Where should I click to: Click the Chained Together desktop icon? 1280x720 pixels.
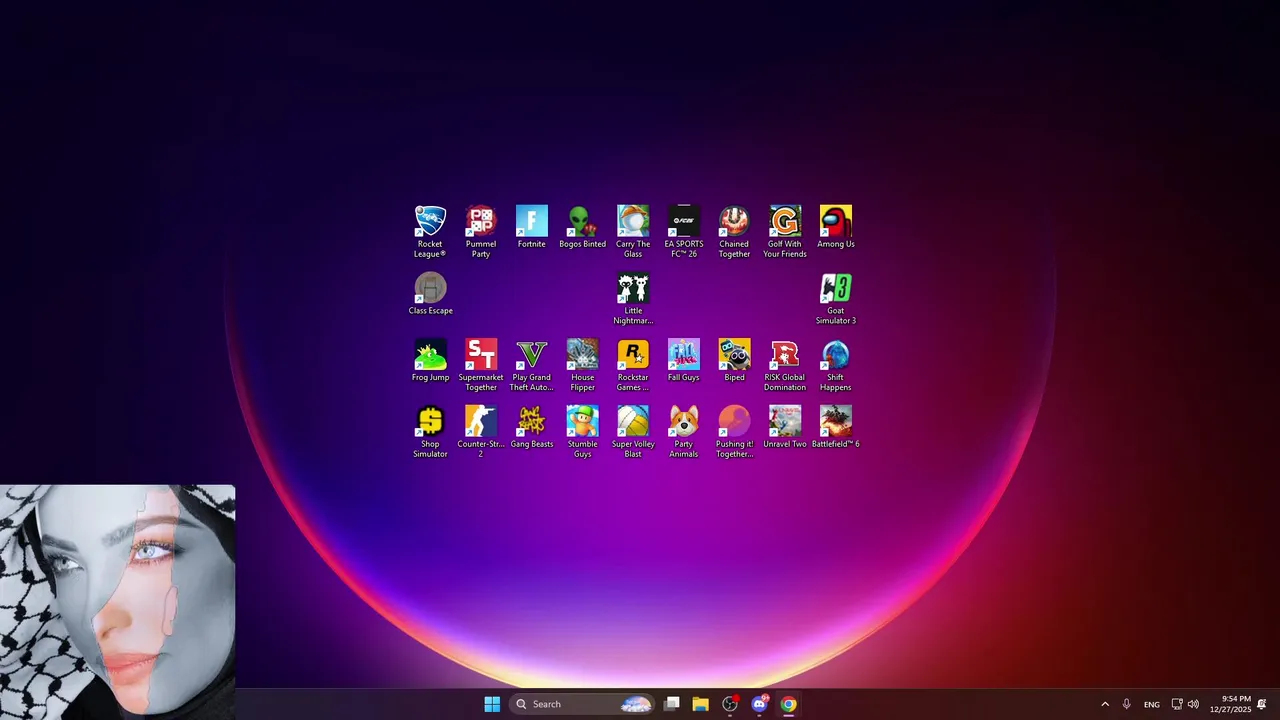[x=734, y=232]
